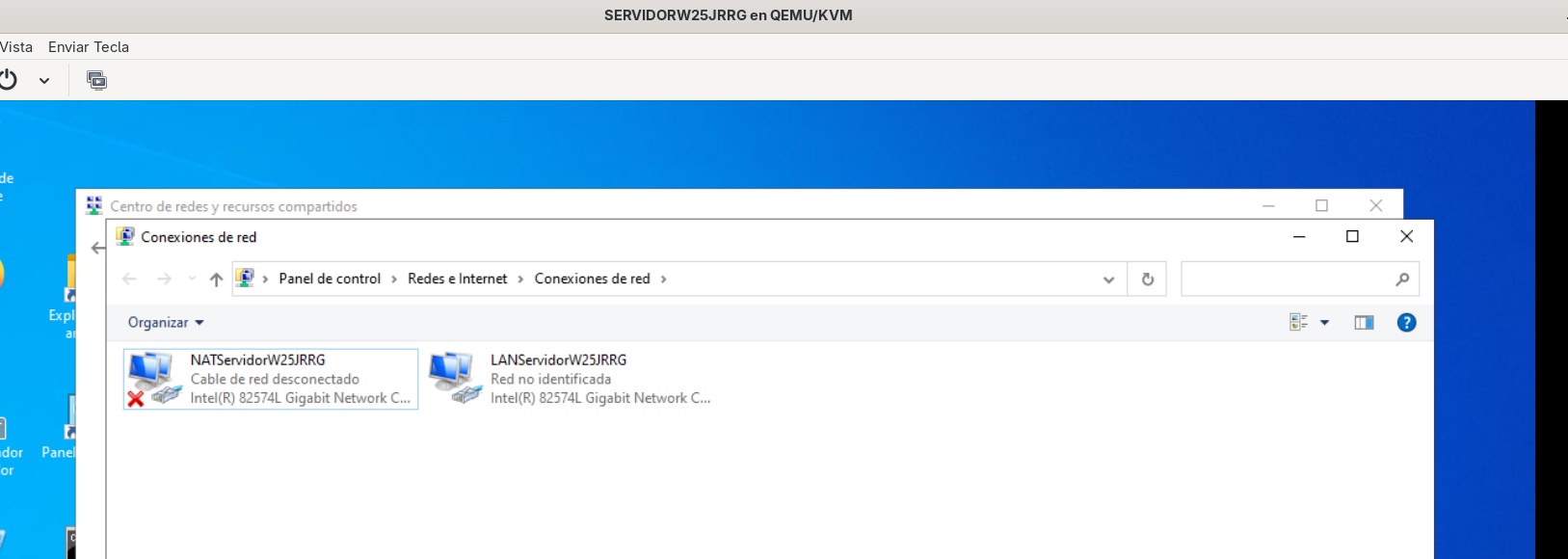This screenshot has height=559, width=1568.
Task: Expand chevron after Conexiones de red breadcrumb
Action: click(663, 279)
